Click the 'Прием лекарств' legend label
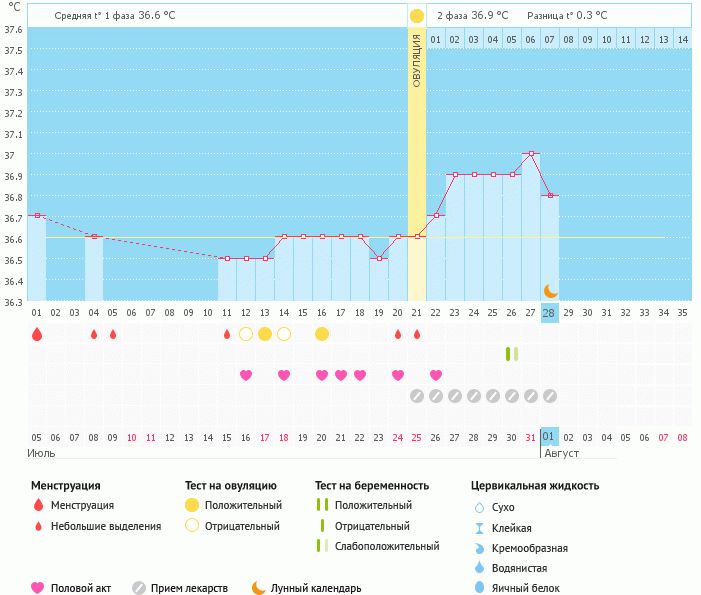 tap(189, 588)
